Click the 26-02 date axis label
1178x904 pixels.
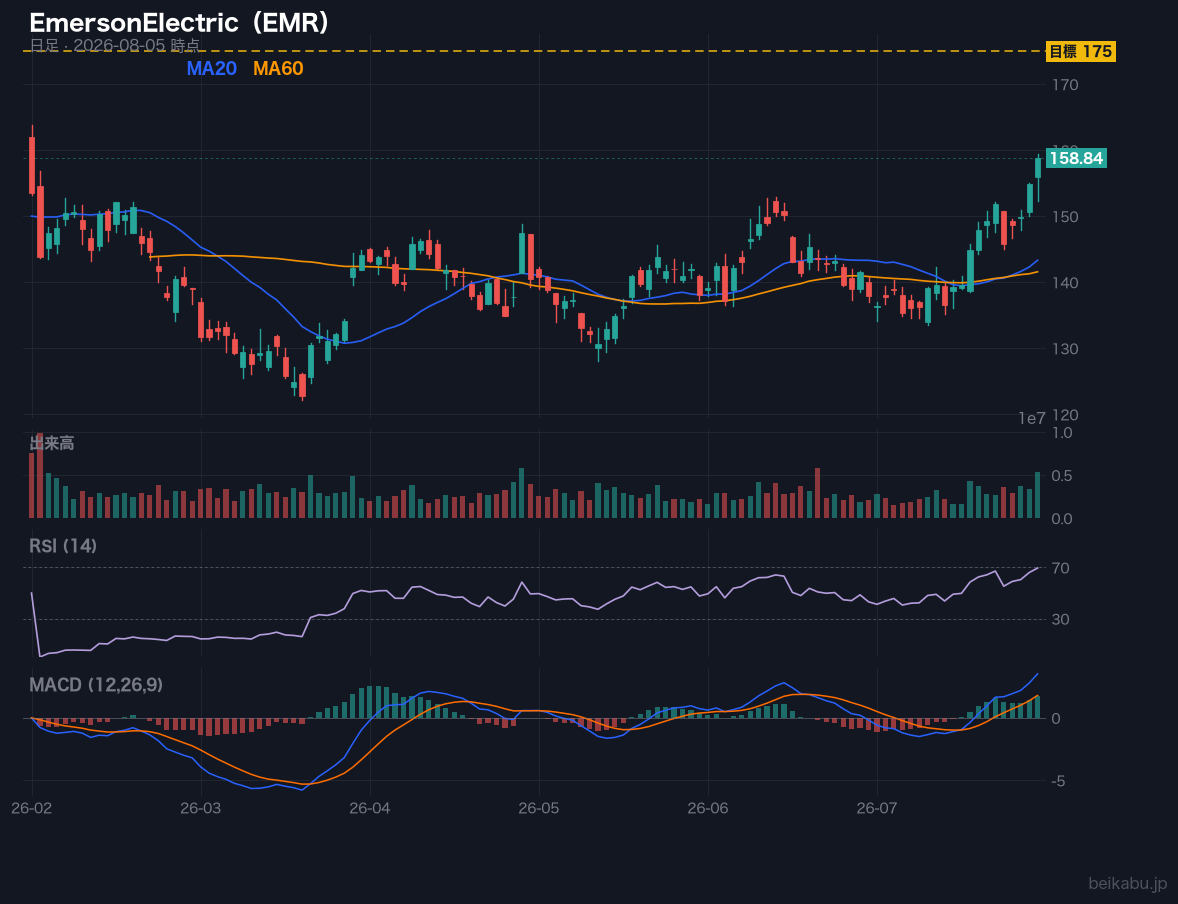[32, 809]
